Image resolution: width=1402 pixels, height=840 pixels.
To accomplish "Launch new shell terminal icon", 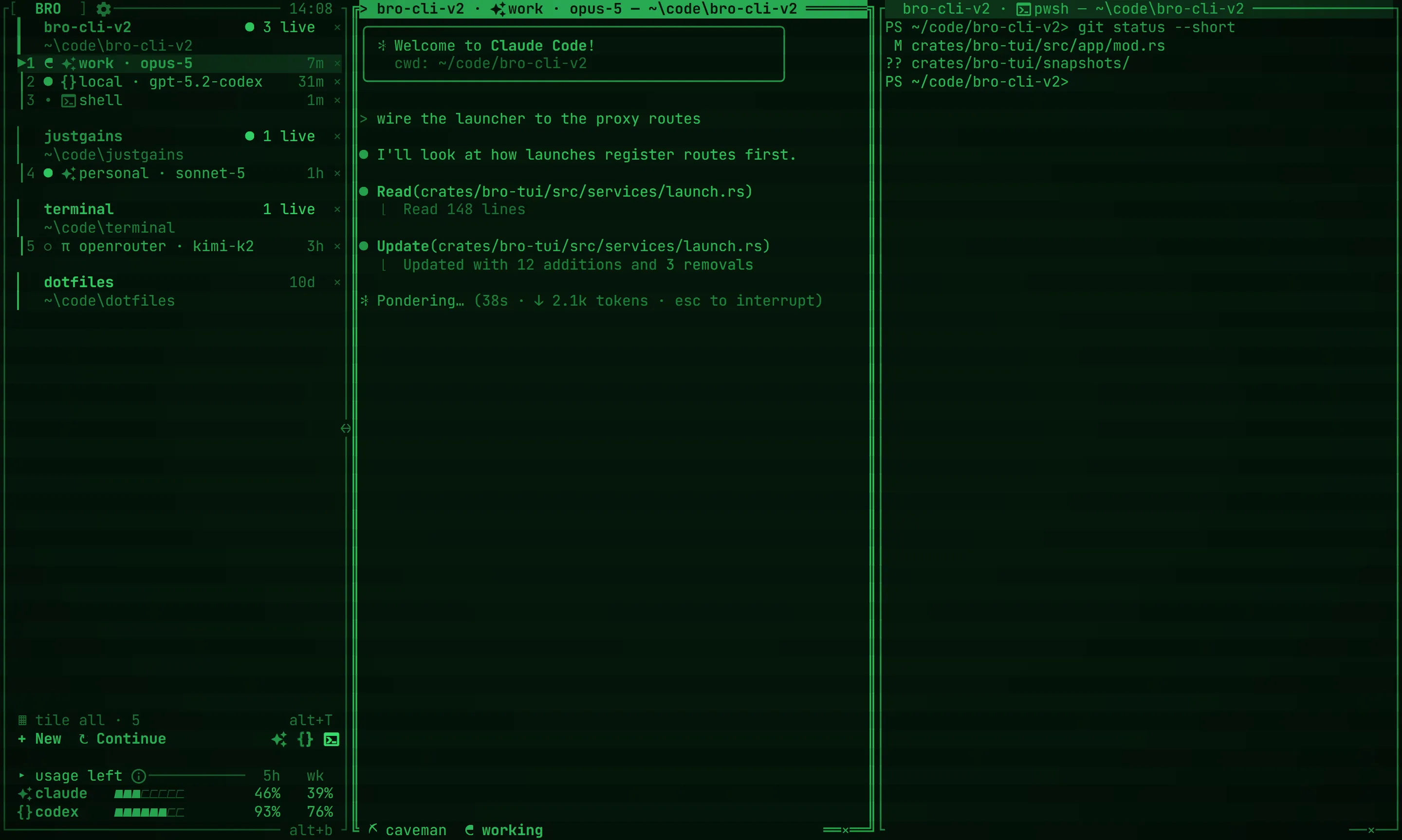I will tap(332, 739).
